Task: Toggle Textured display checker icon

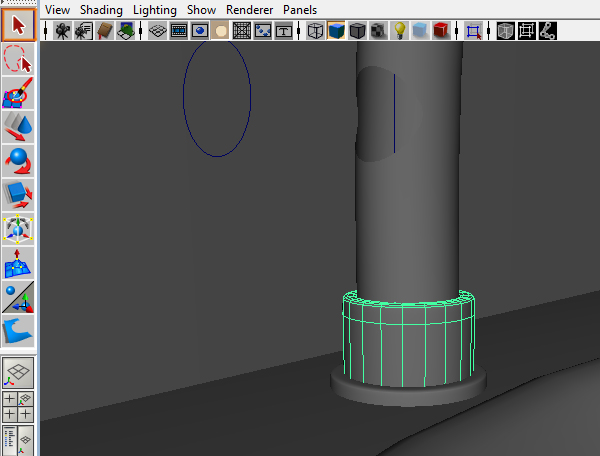Action: (378, 31)
